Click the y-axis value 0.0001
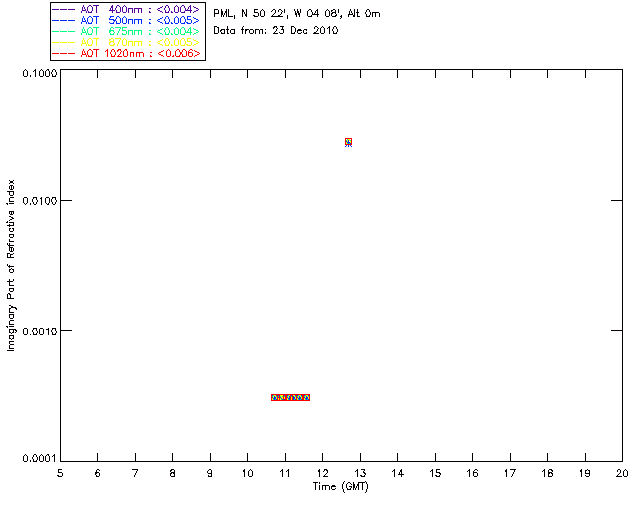 [x=40, y=459]
